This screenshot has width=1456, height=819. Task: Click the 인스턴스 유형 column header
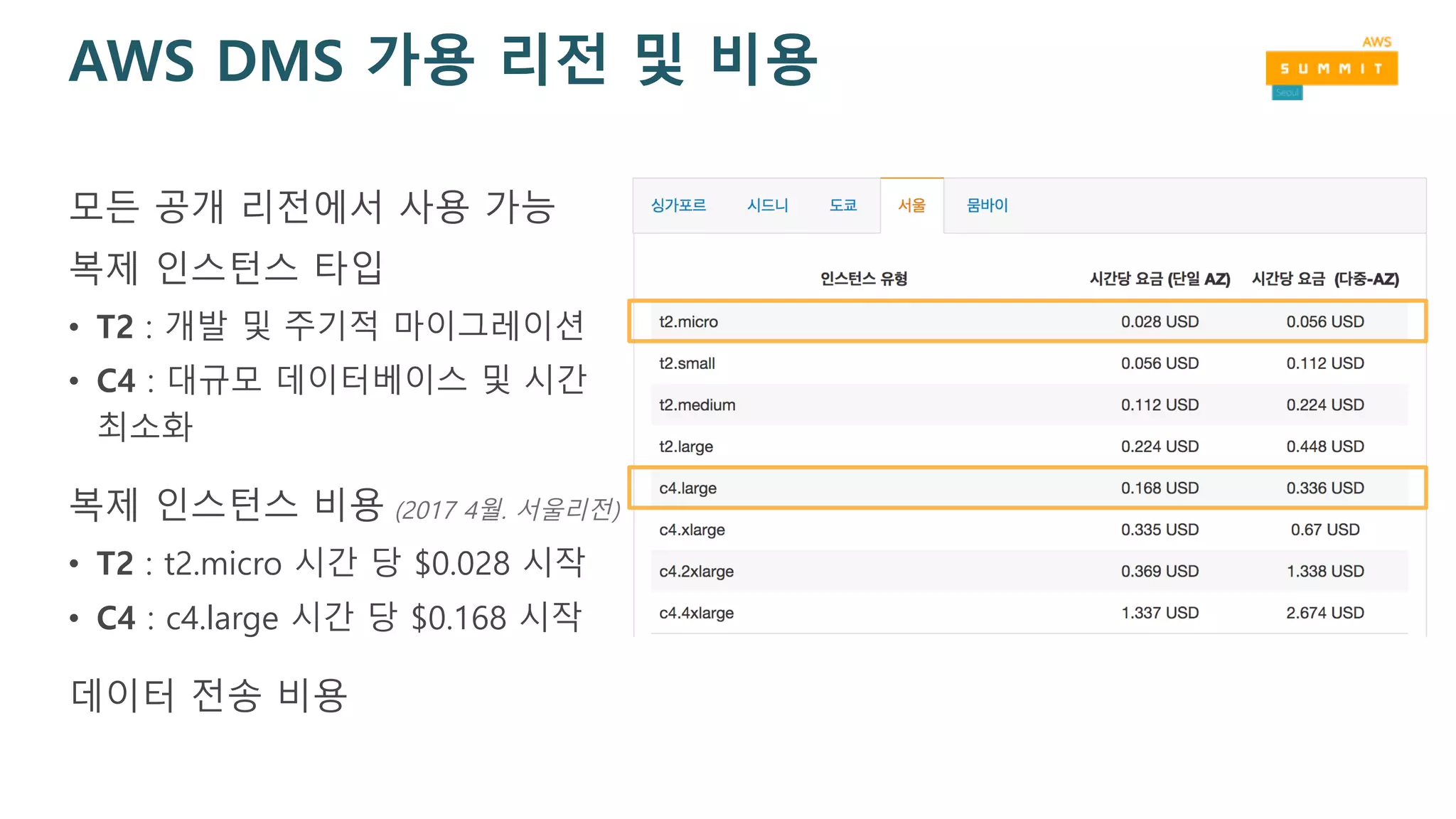click(x=864, y=279)
